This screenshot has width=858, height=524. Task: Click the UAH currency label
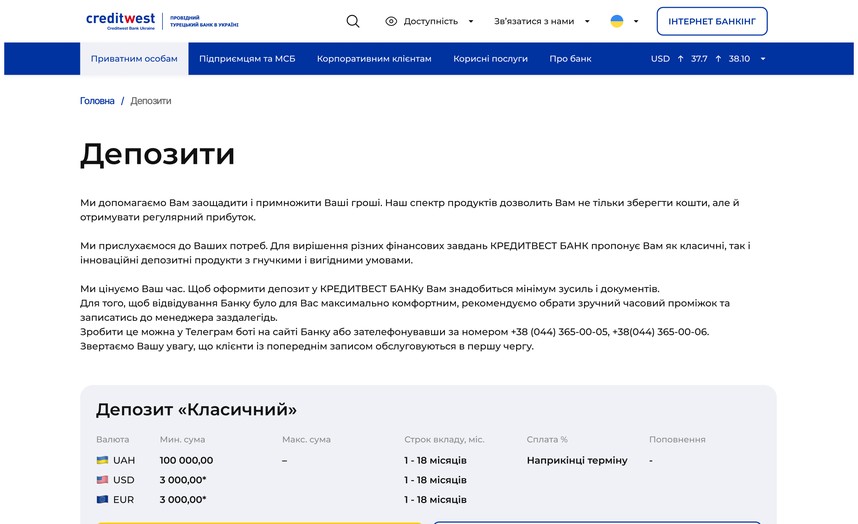(x=124, y=460)
